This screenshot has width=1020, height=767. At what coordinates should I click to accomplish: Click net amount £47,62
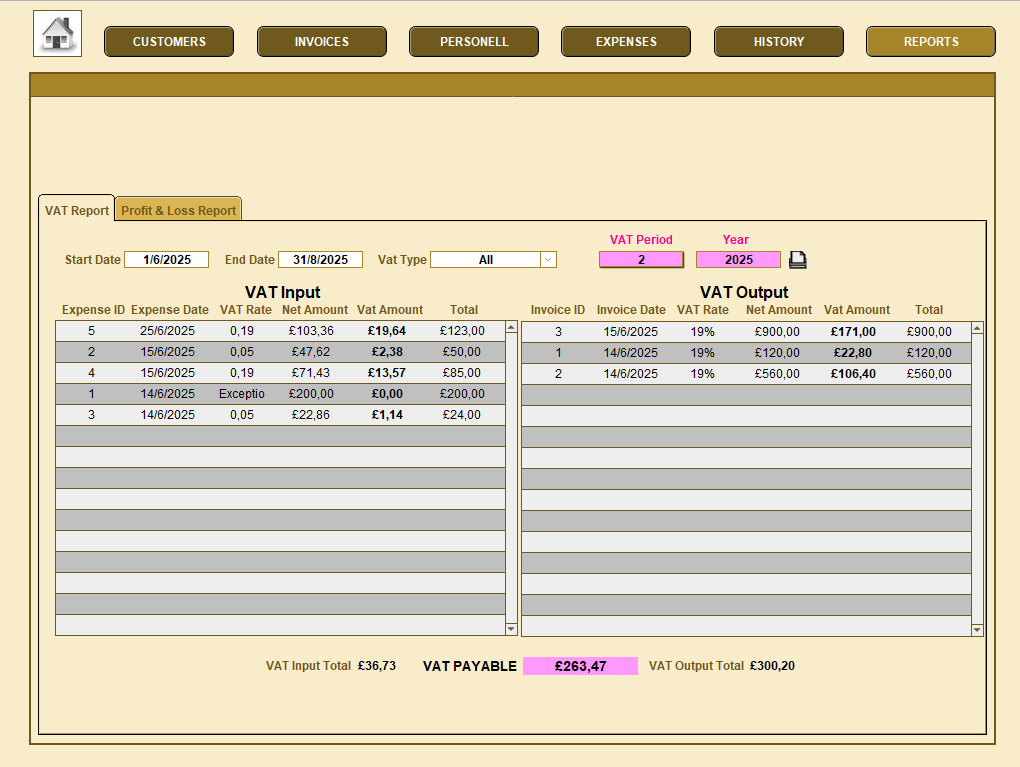pyautogui.click(x=310, y=352)
